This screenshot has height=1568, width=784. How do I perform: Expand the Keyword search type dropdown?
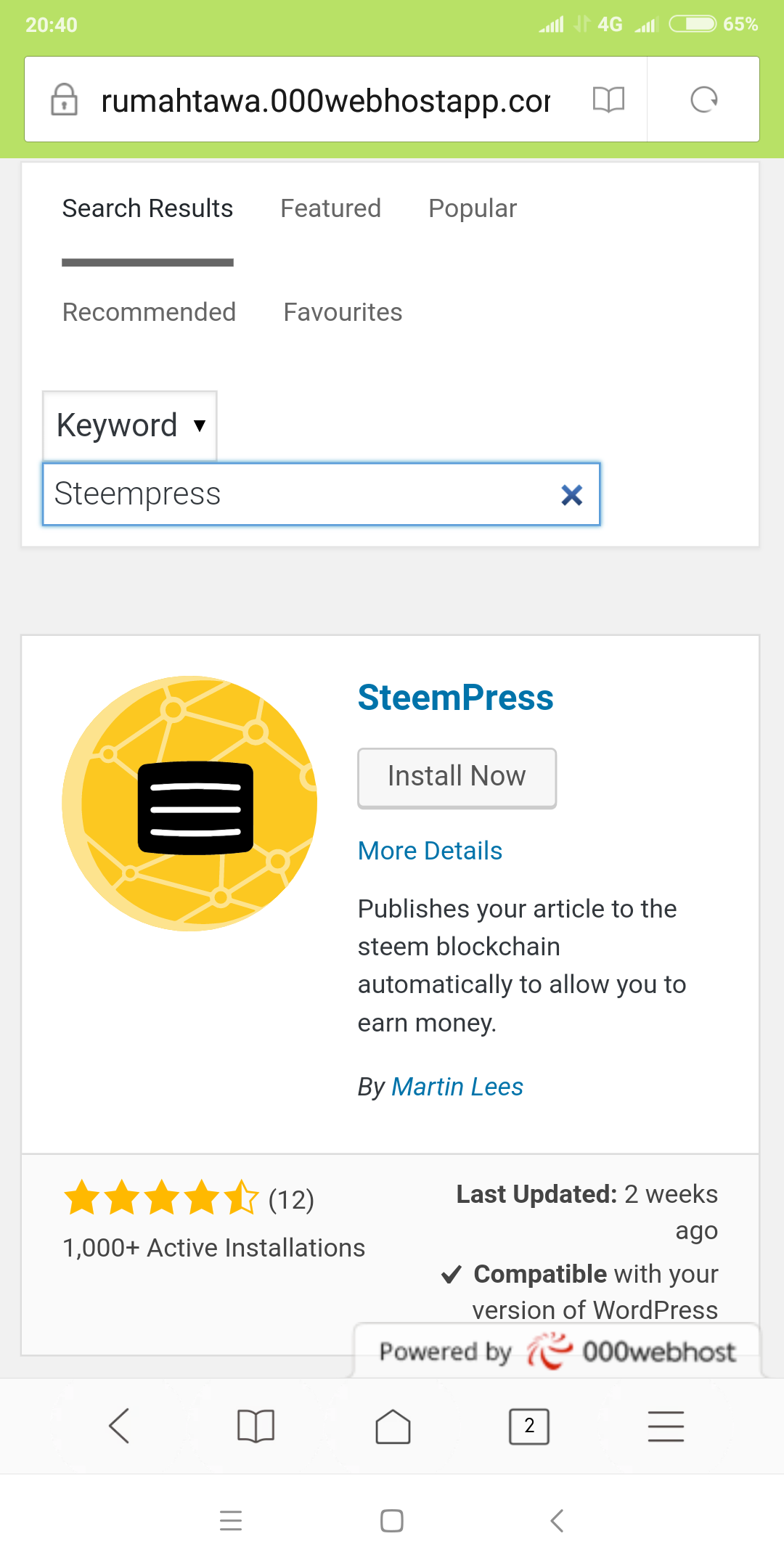[x=130, y=426]
